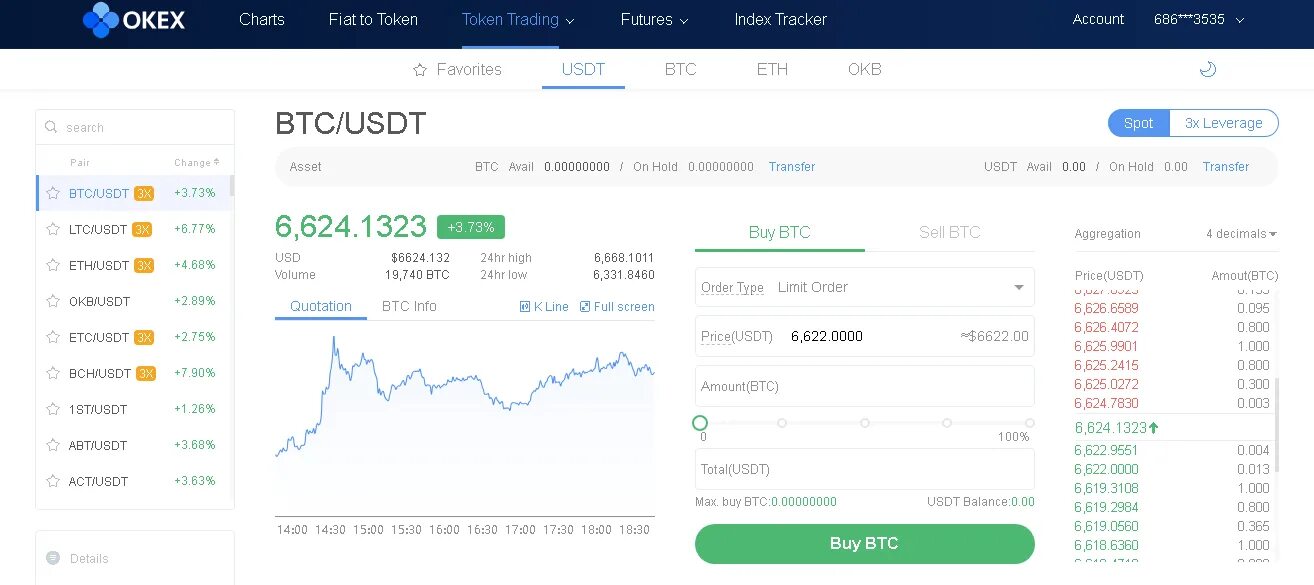Sort pairs by Change column arrows
Image resolution: width=1314 pixels, height=585 pixels.
pyautogui.click(x=216, y=162)
